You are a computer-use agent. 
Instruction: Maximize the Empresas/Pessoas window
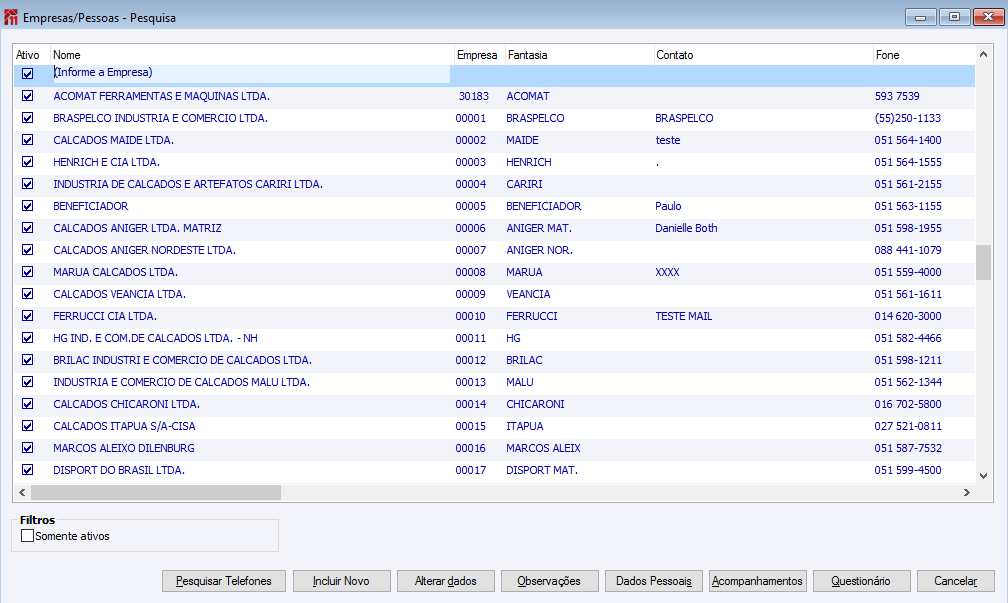click(955, 17)
